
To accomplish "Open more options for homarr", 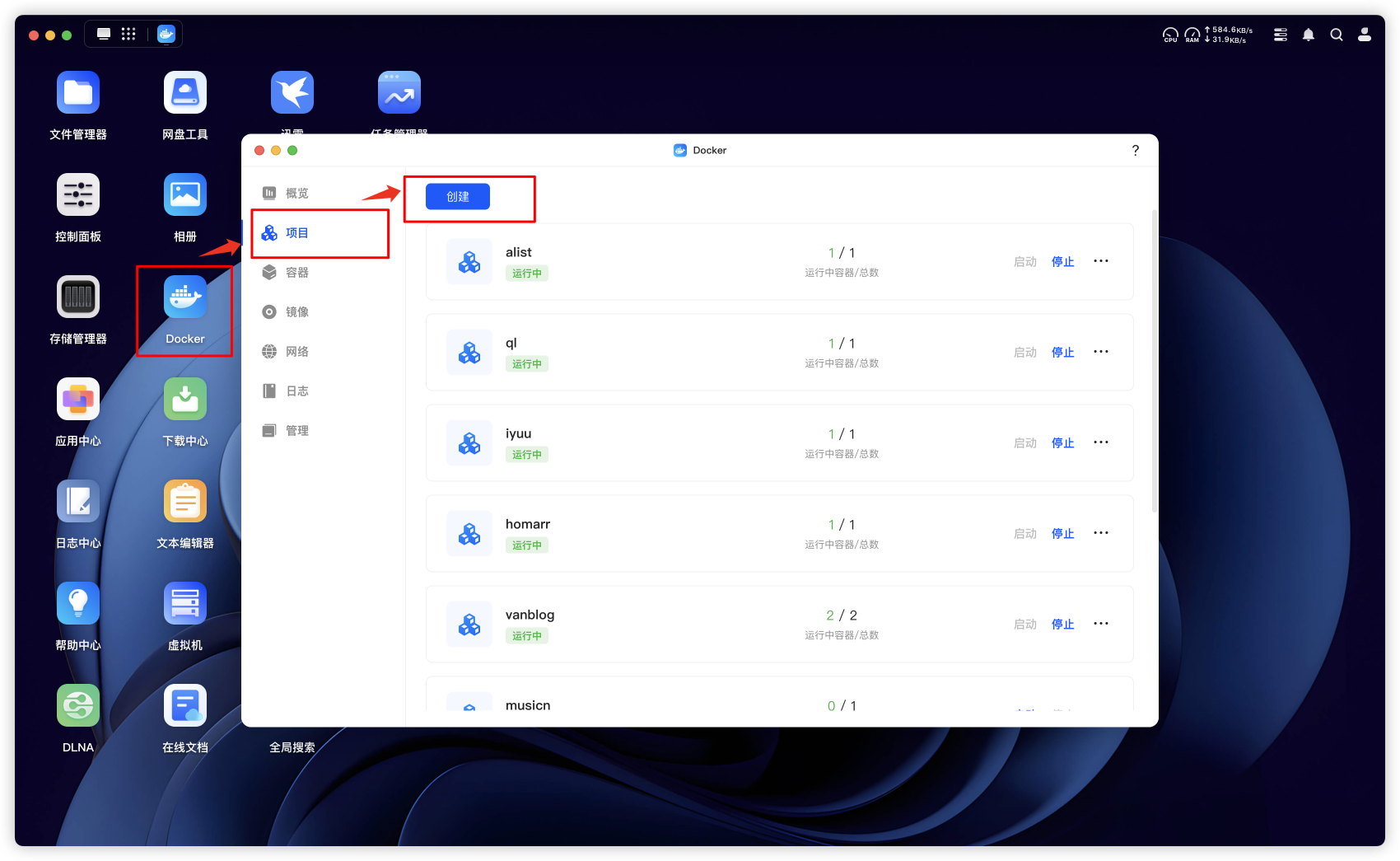I will [1101, 533].
